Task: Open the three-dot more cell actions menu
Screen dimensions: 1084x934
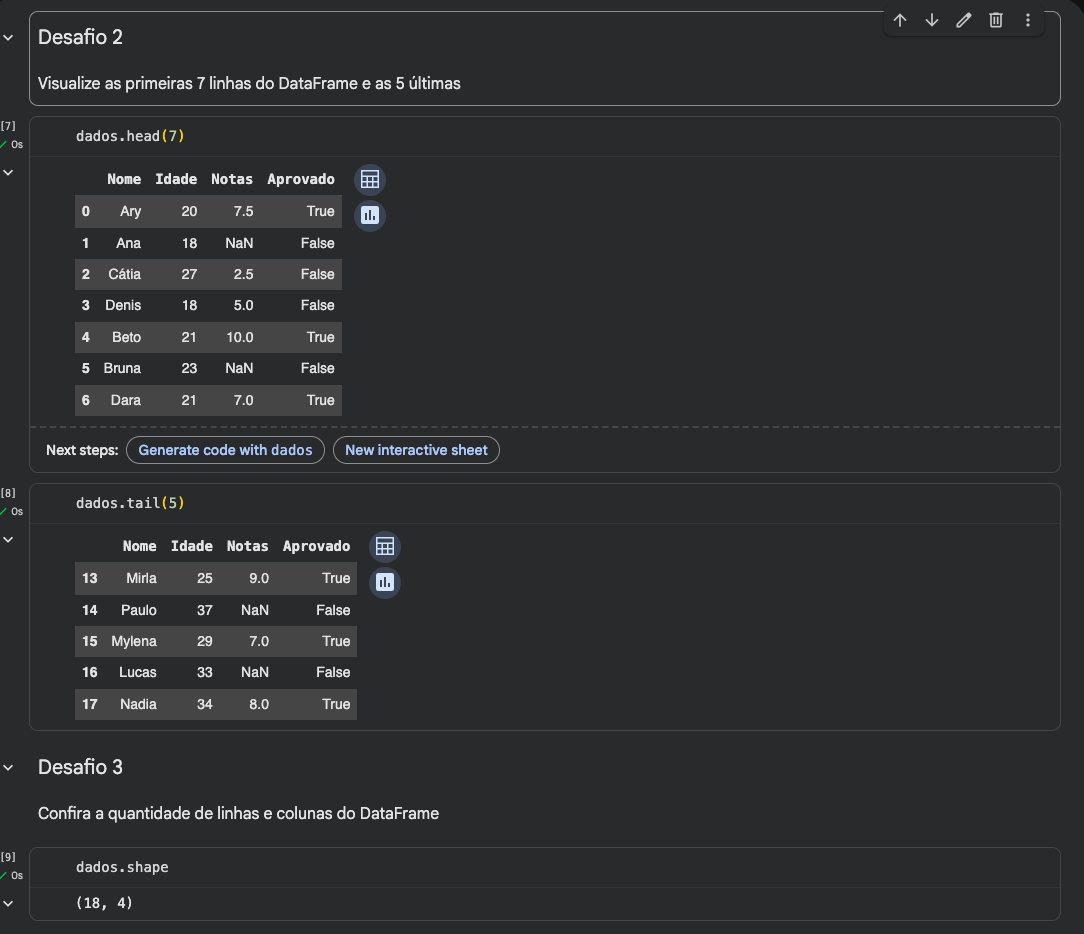Action: tap(1028, 20)
